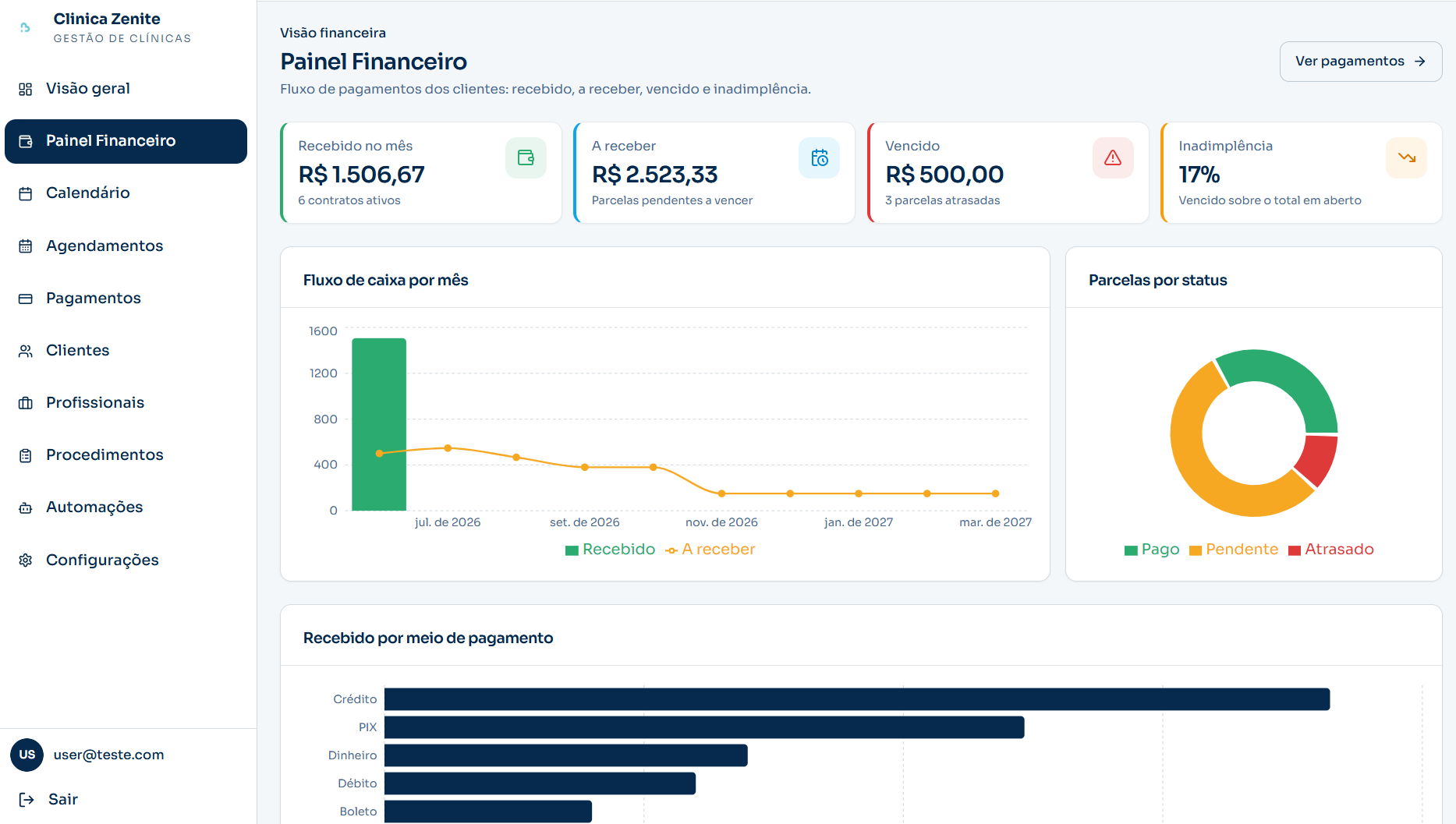The image size is (1456, 824).
Task: Click 'R$ 2.523,33' value text
Action: pos(655,175)
